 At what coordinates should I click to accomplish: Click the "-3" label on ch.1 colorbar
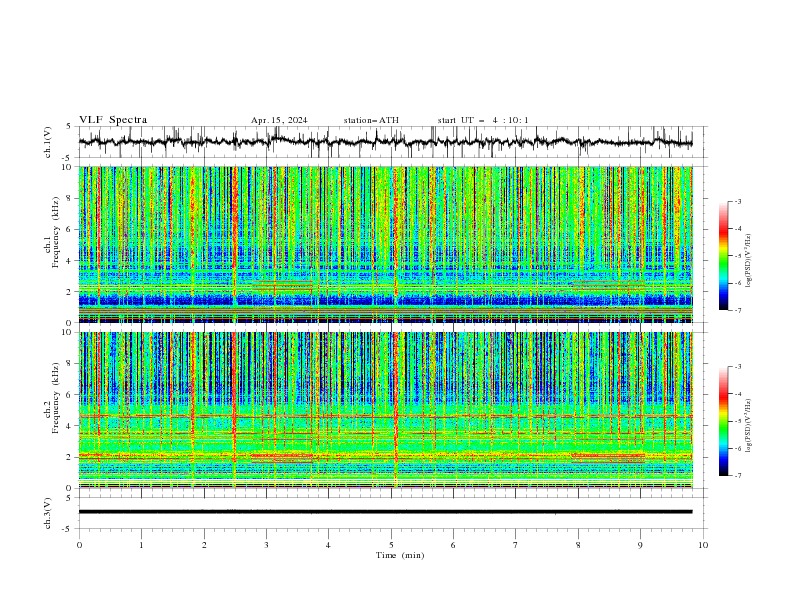(x=738, y=201)
